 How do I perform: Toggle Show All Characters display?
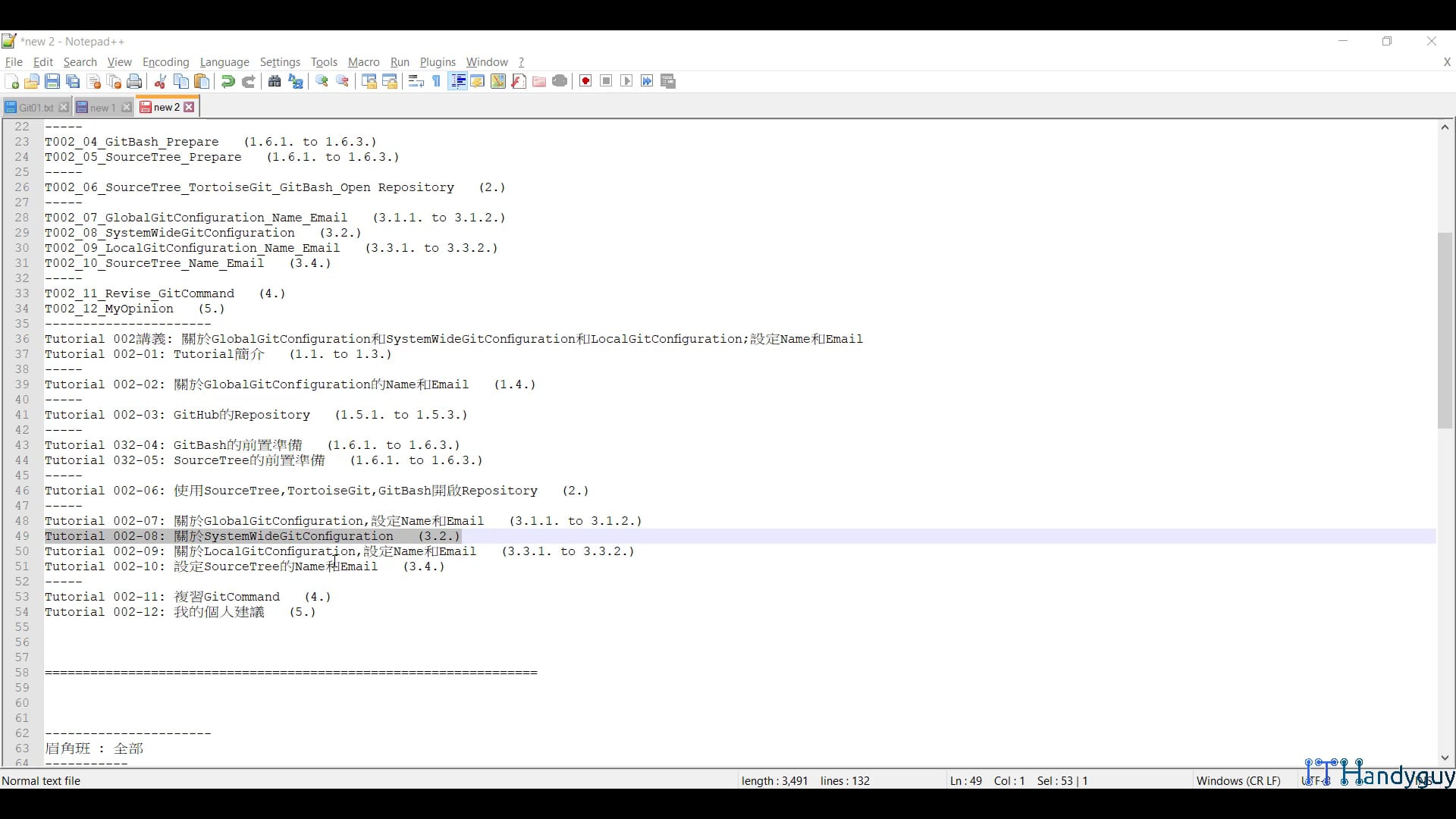pos(436,81)
